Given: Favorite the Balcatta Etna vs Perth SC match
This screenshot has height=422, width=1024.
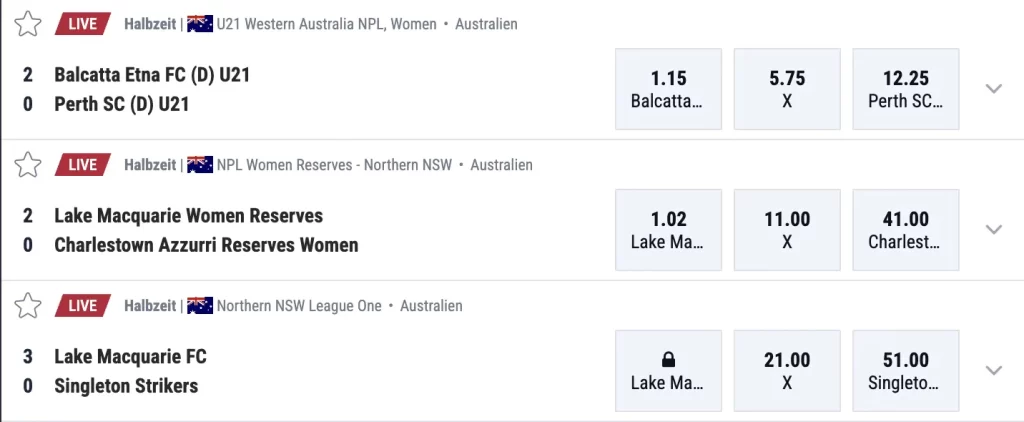Looking at the screenshot, I should click(x=28, y=24).
